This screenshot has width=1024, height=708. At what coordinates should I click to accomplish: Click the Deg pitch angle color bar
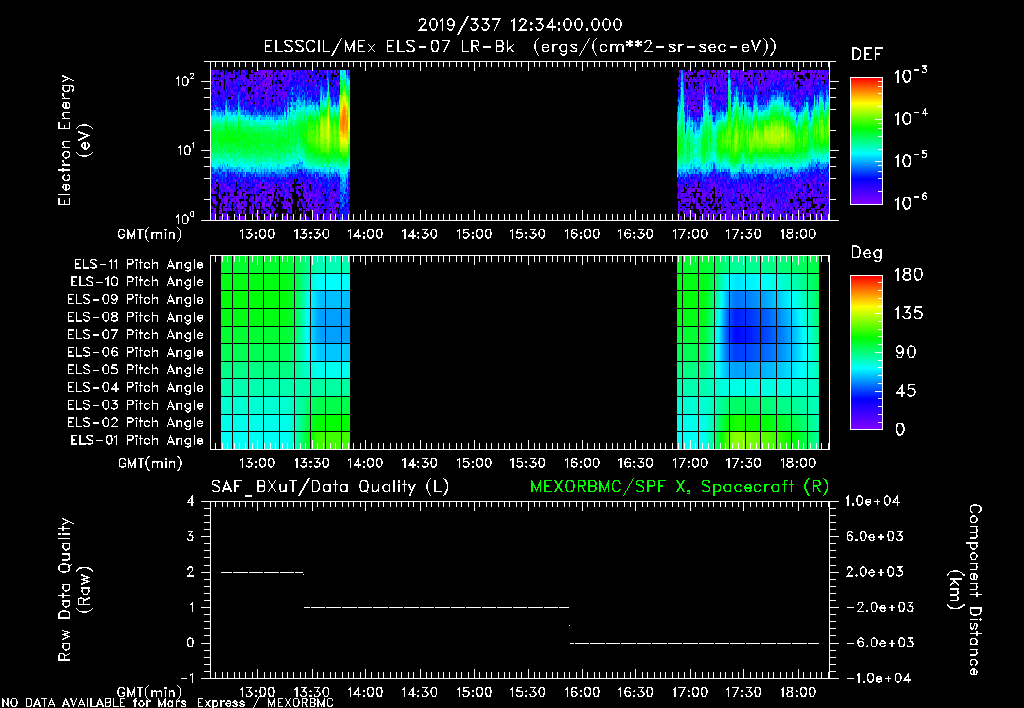[x=866, y=352]
